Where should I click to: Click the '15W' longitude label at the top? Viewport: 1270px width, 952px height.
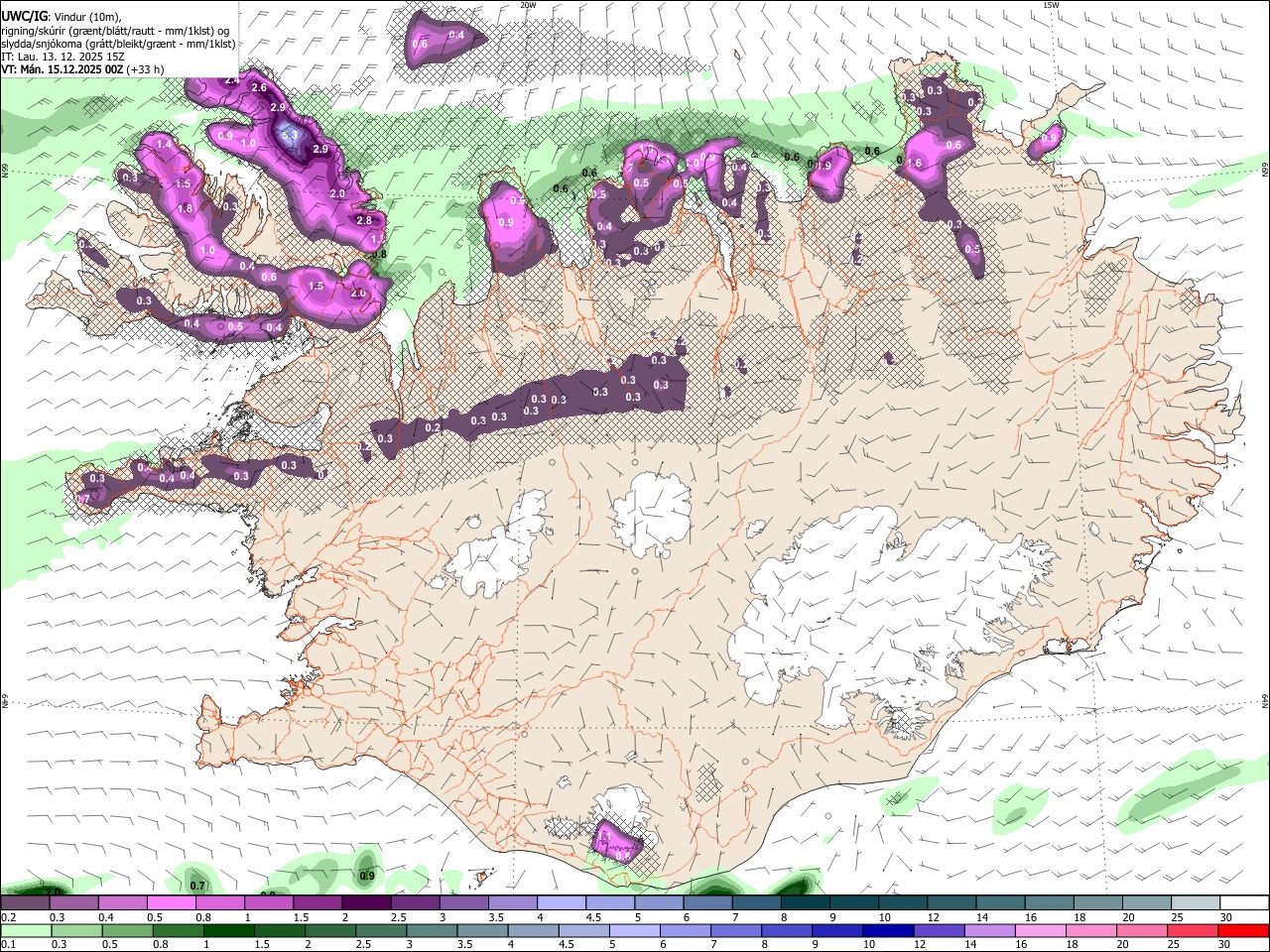point(1051,5)
